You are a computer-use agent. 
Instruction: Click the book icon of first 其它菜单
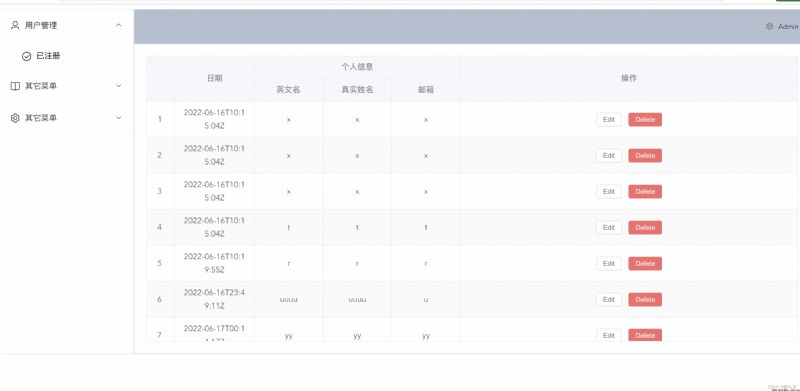click(15, 86)
